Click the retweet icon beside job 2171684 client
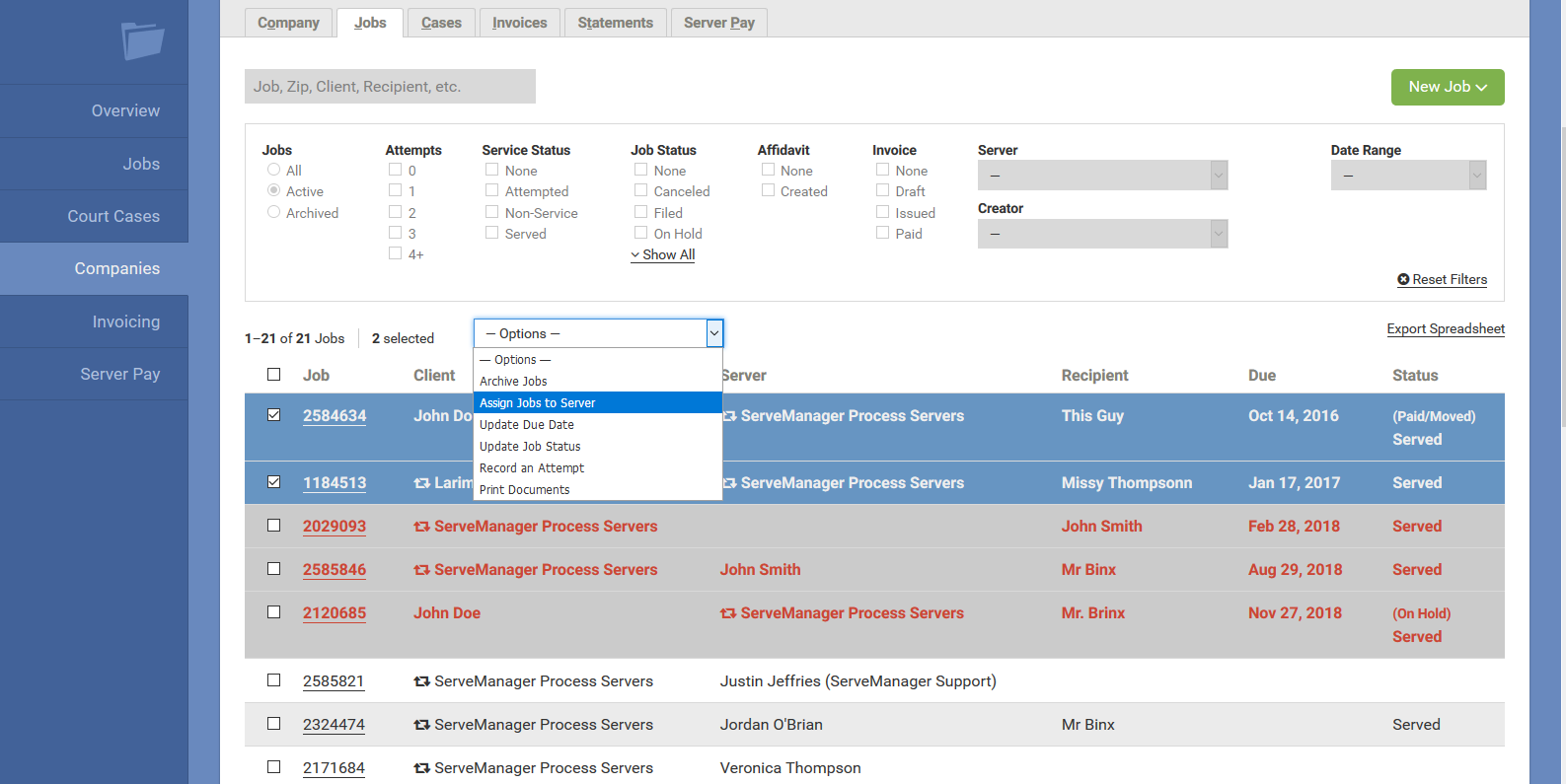 pyautogui.click(x=421, y=768)
